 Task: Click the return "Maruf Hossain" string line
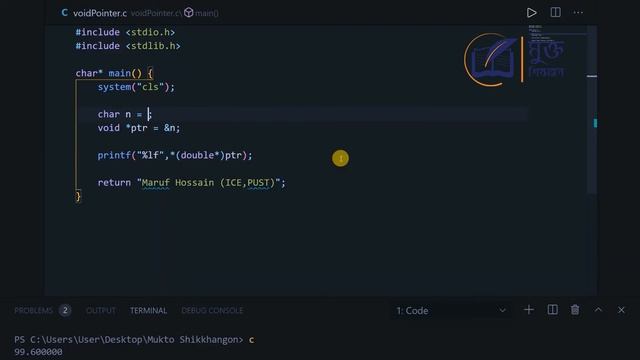click(191, 182)
